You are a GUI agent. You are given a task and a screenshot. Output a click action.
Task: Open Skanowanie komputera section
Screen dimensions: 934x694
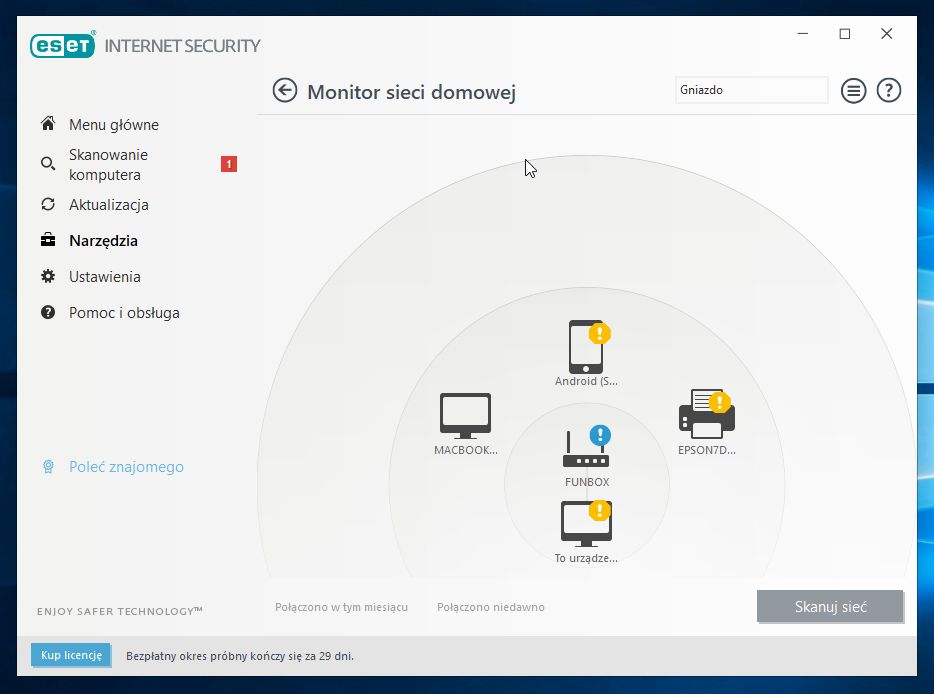point(108,164)
